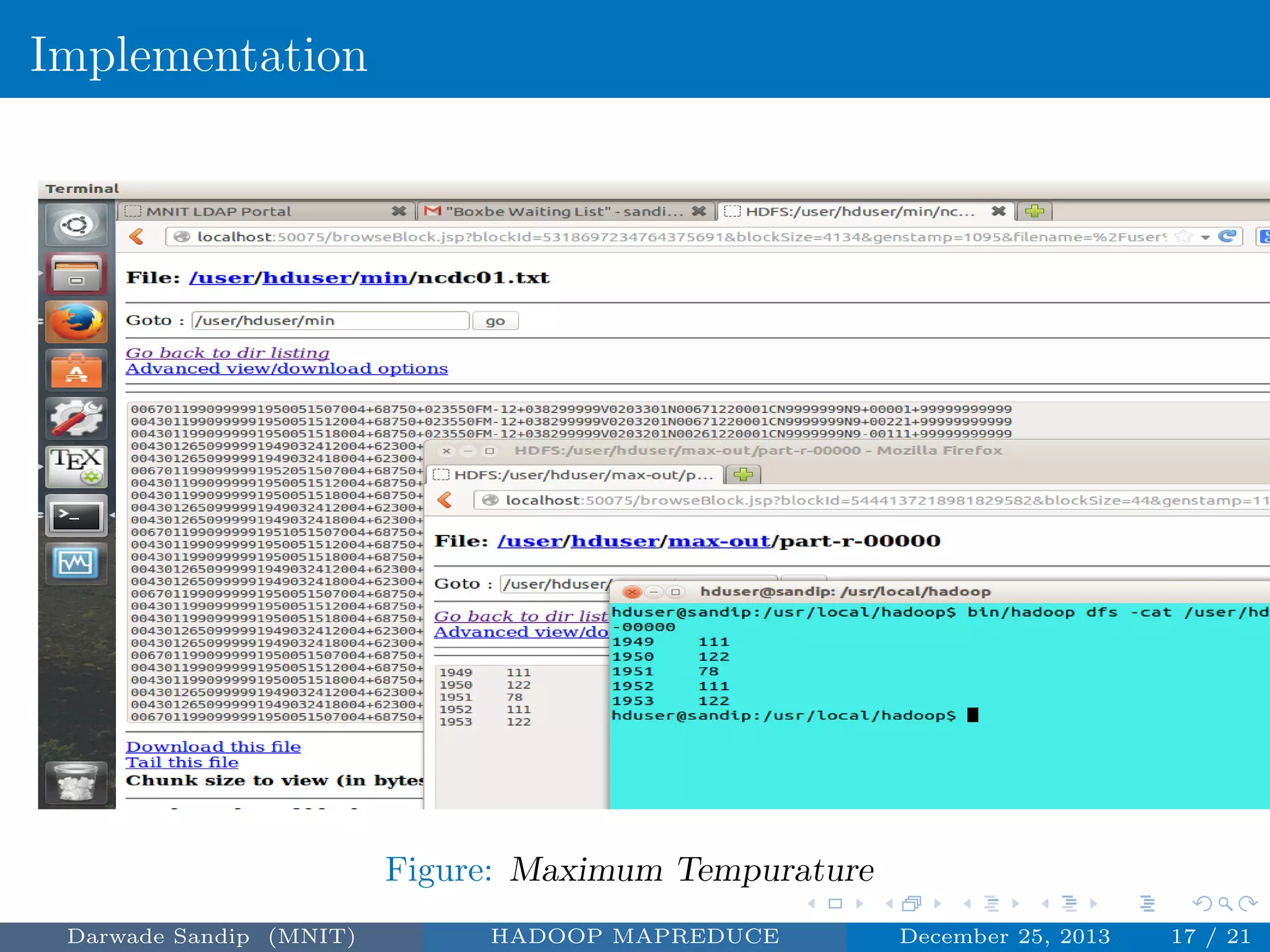Open the Ubuntu Dash home launcher icon
This screenshot has width=1270, height=952.
click(x=76, y=225)
